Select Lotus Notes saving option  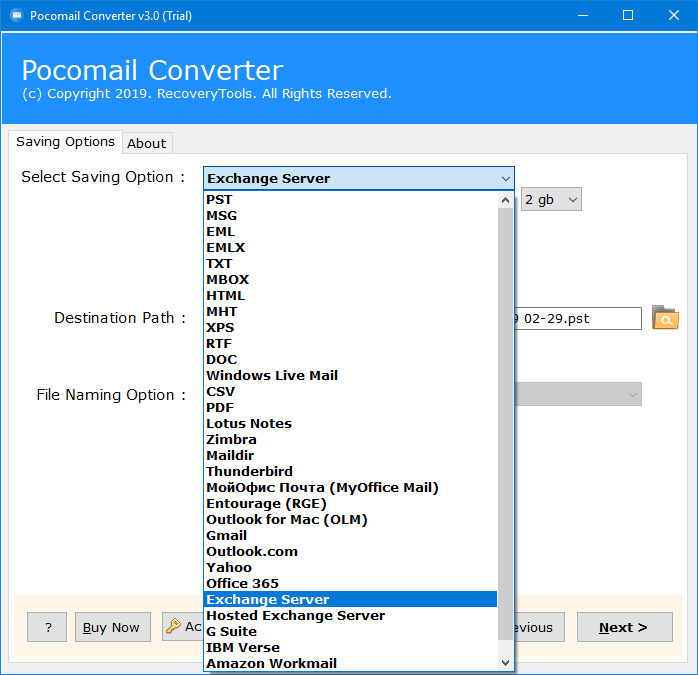351,423
